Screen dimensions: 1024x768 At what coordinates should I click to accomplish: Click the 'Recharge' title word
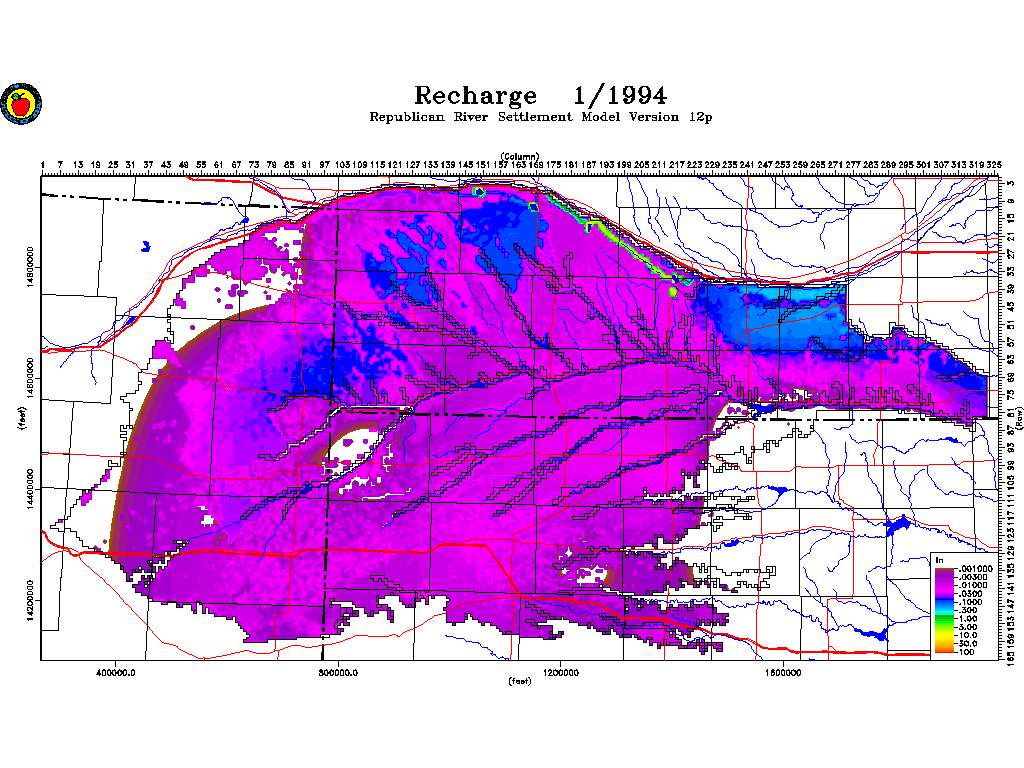click(x=475, y=96)
